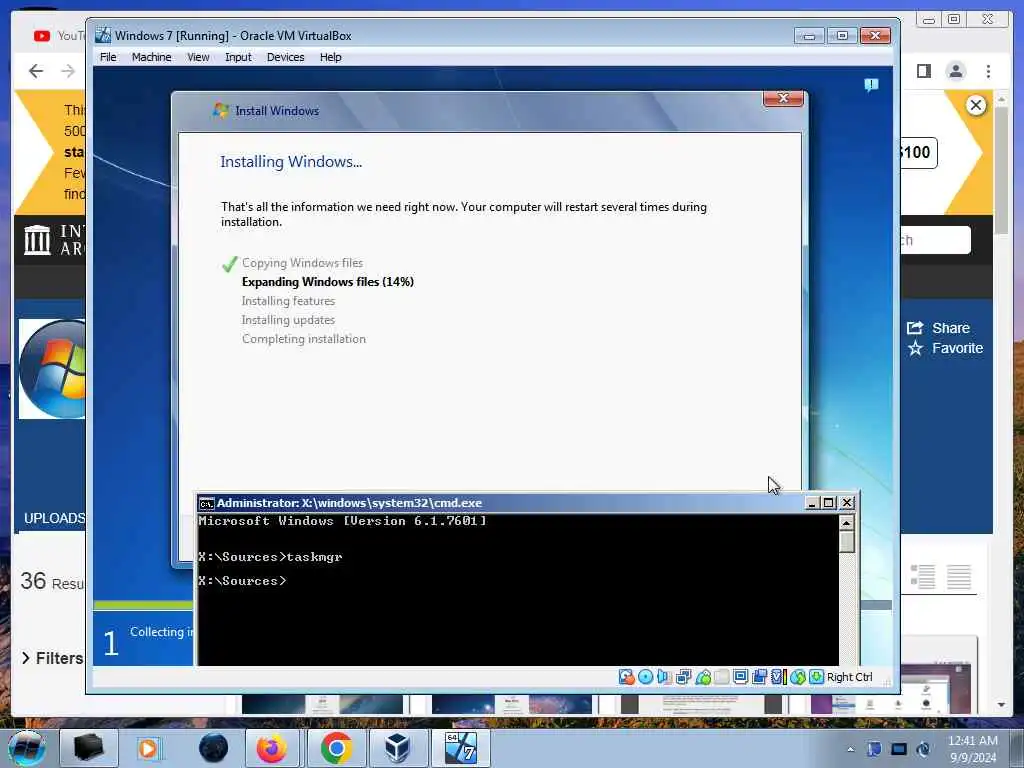1024x768 pixels.
Task: Open the Devices menu in VirtualBox
Action: (x=285, y=57)
